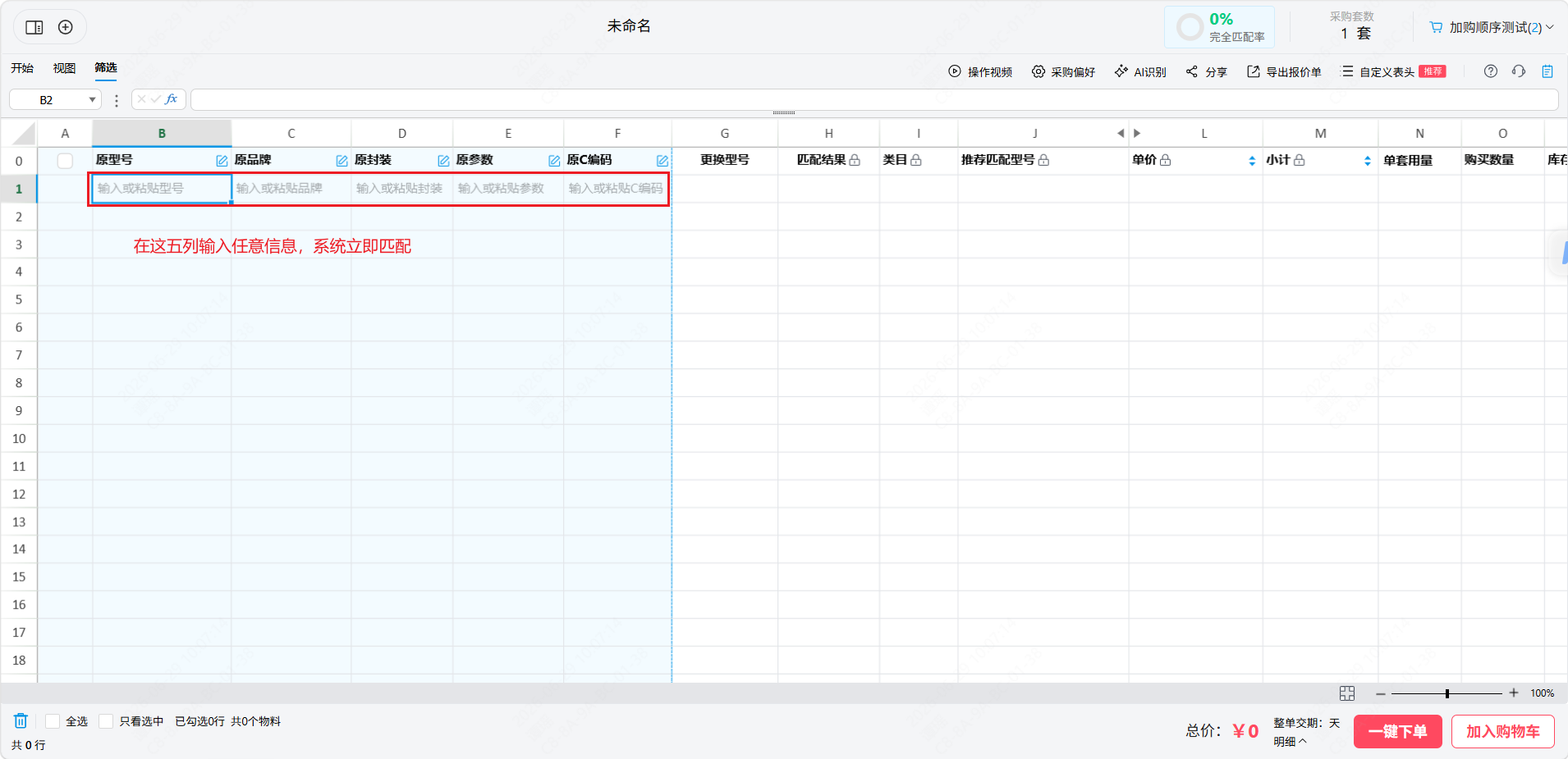Open the three-dot options by cell box
This screenshot has width=1568, height=759.
click(x=117, y=100)
